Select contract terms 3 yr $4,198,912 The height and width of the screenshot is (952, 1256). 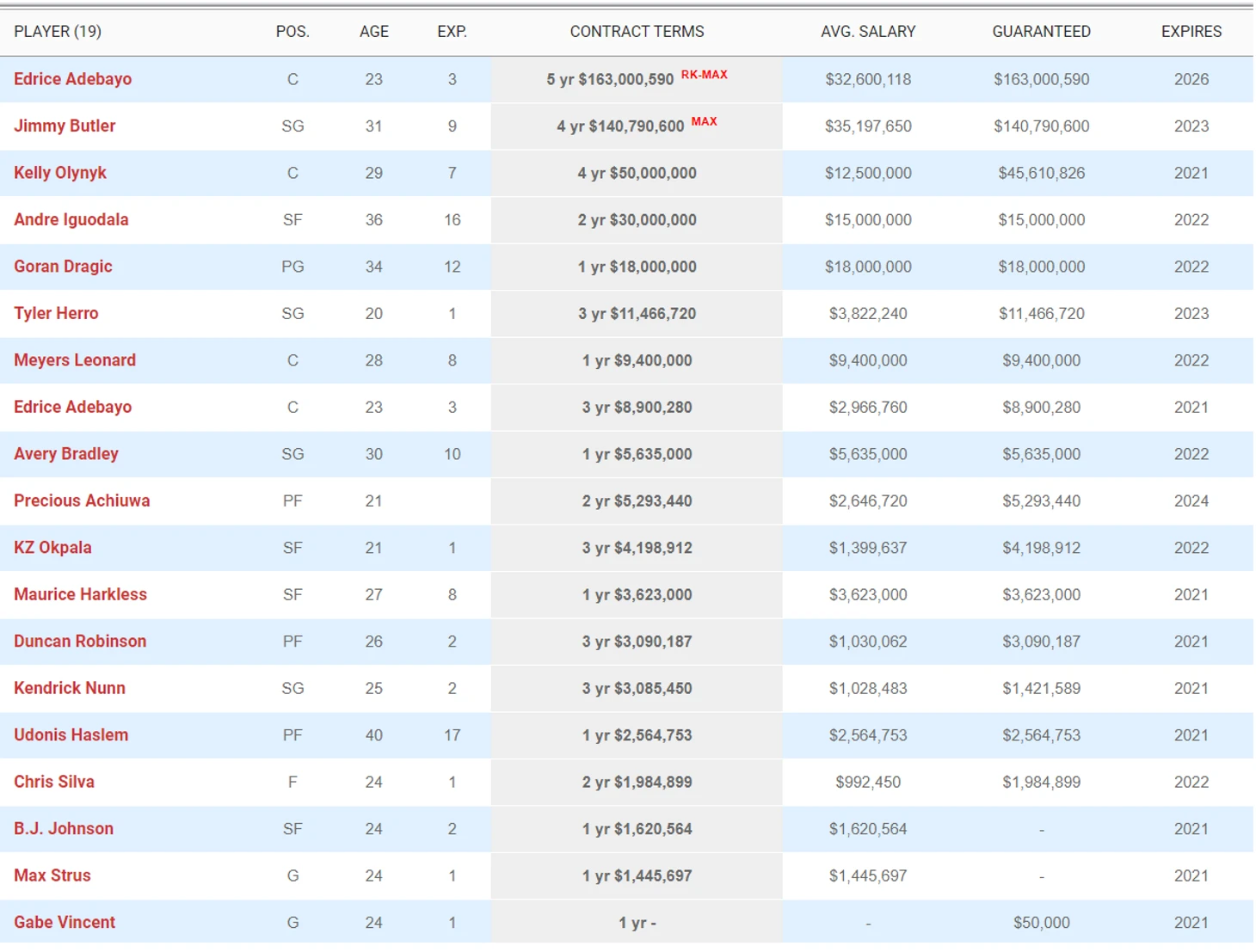click(637, 548)
